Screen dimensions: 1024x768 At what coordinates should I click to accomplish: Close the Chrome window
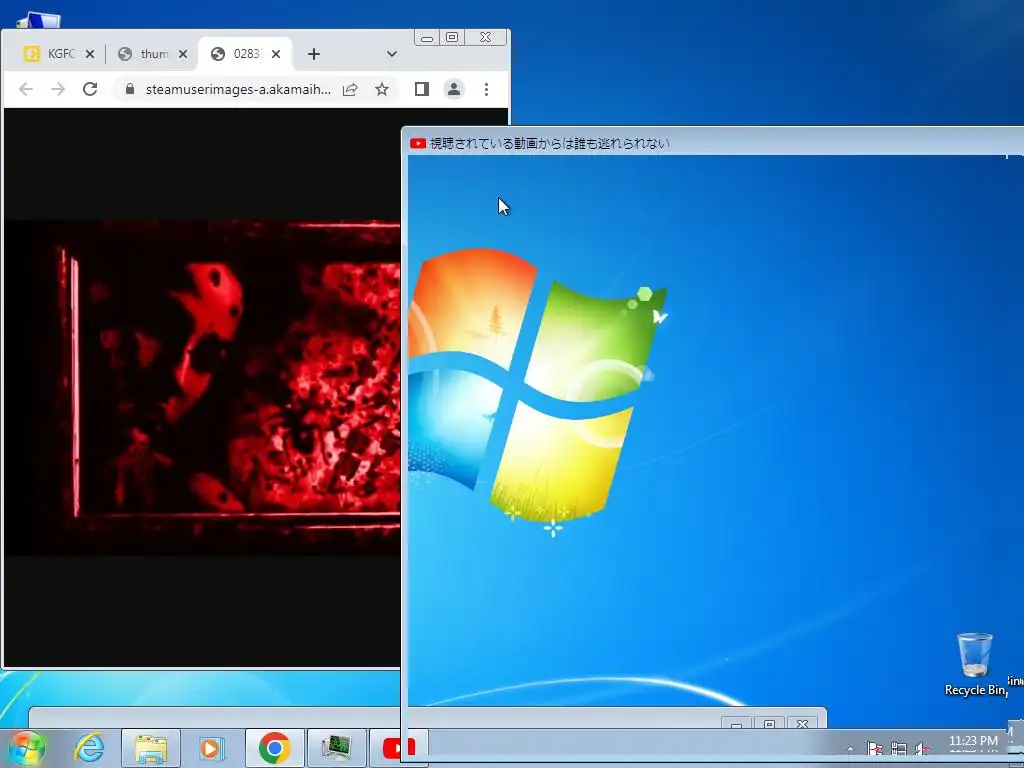click(485, 38)
